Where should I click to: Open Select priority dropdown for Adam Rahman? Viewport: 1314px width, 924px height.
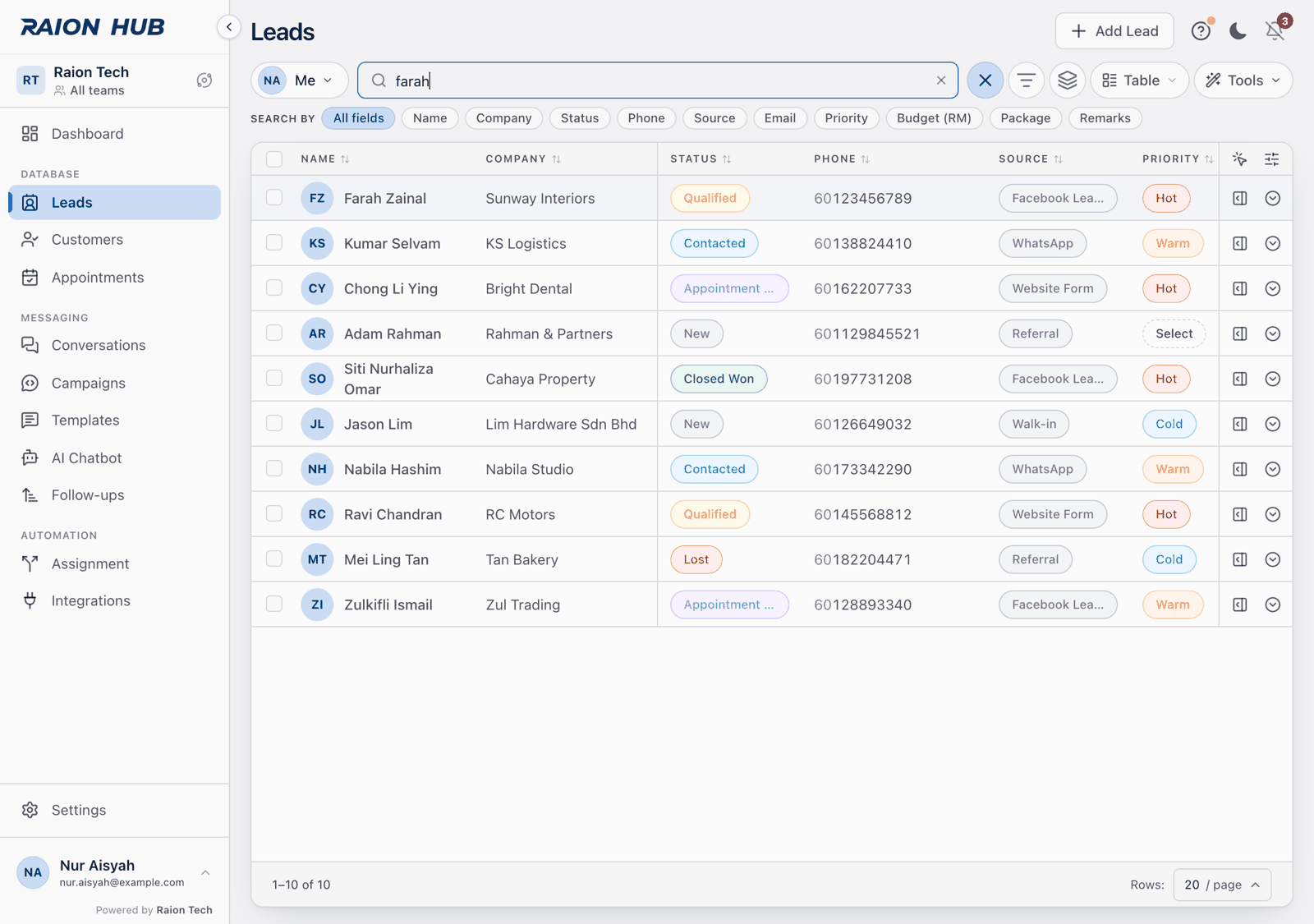[1174, 333]
